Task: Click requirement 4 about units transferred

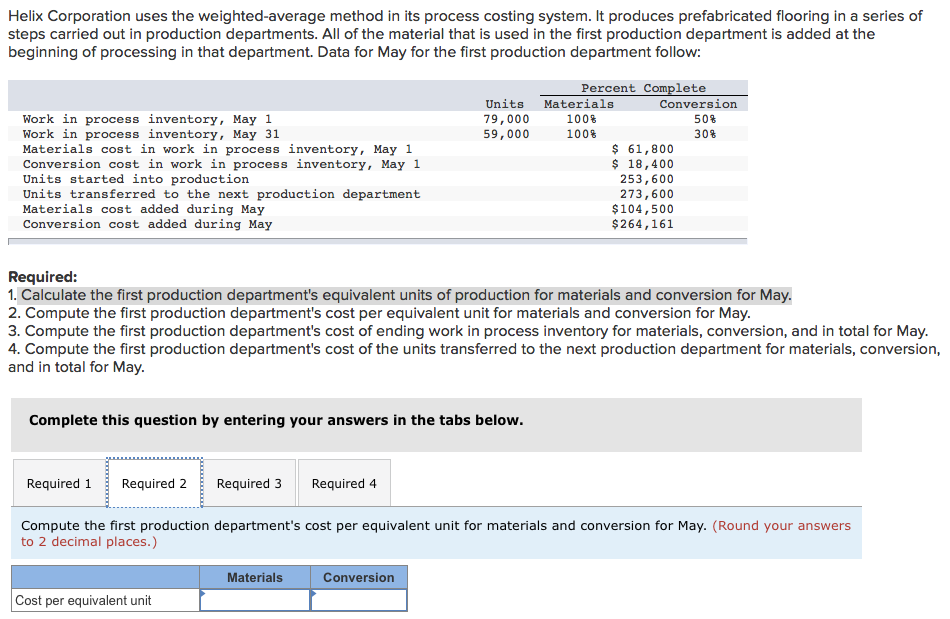Action: pyautogui.click(x=474, y=358)
